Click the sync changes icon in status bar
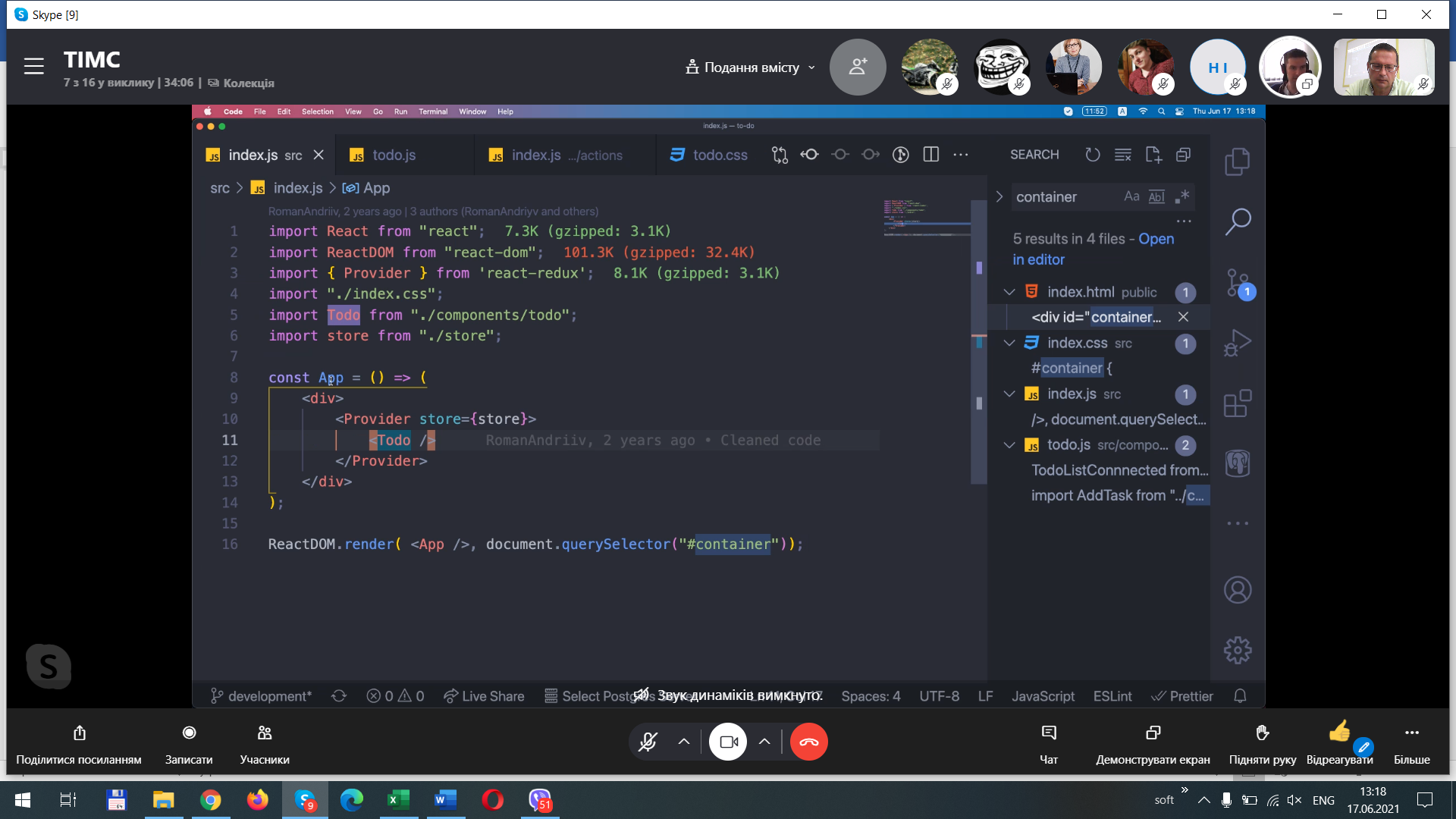1456x819 pixels. click(x=339, y=696)
